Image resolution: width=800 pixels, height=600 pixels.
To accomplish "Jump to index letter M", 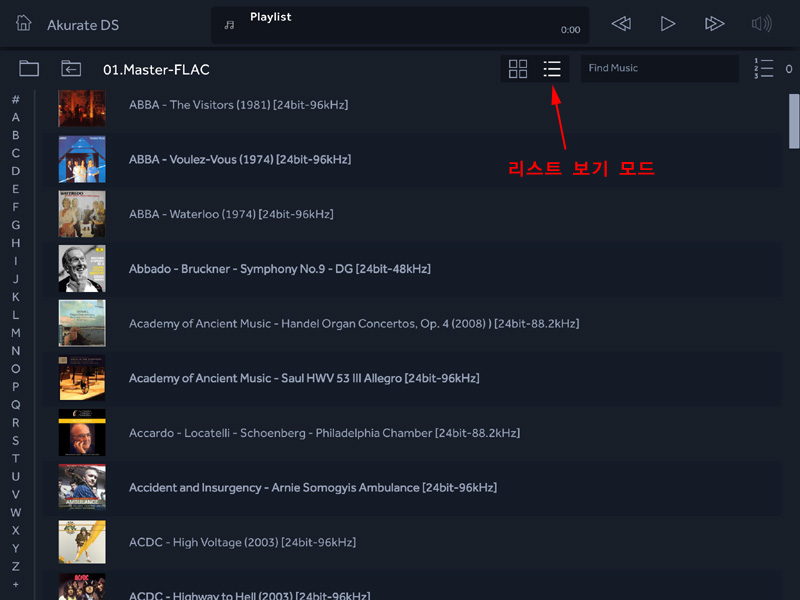I will coord(16,333).
